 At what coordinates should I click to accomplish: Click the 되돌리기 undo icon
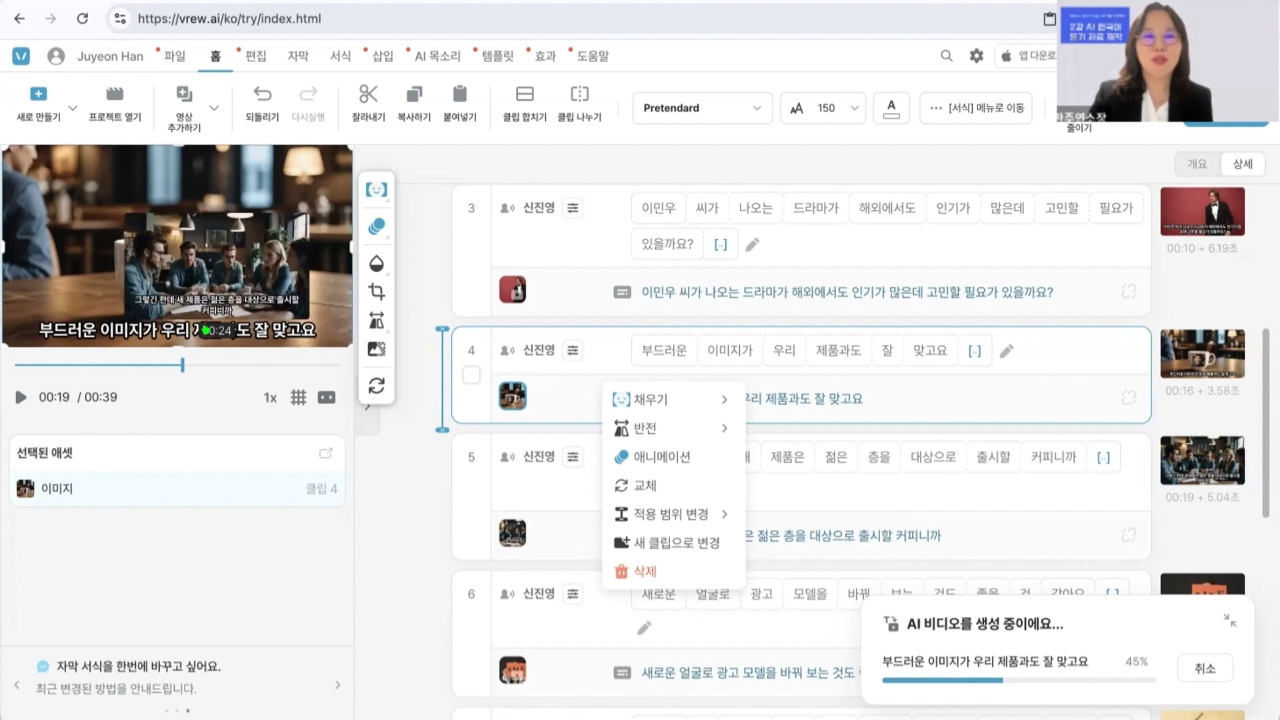click(x=262, y=94)
